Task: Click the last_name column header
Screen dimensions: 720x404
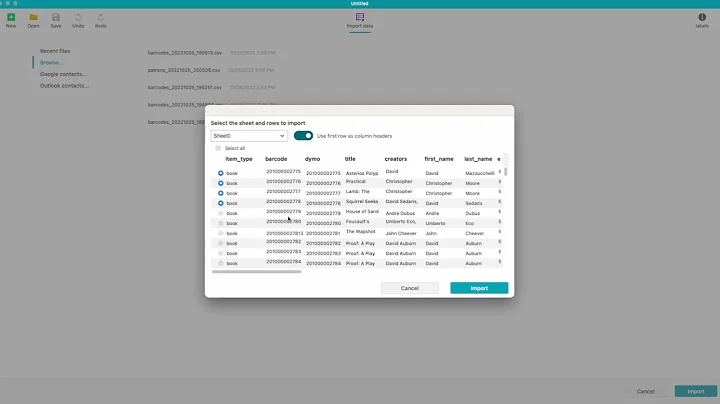Action: pos(478,159)
